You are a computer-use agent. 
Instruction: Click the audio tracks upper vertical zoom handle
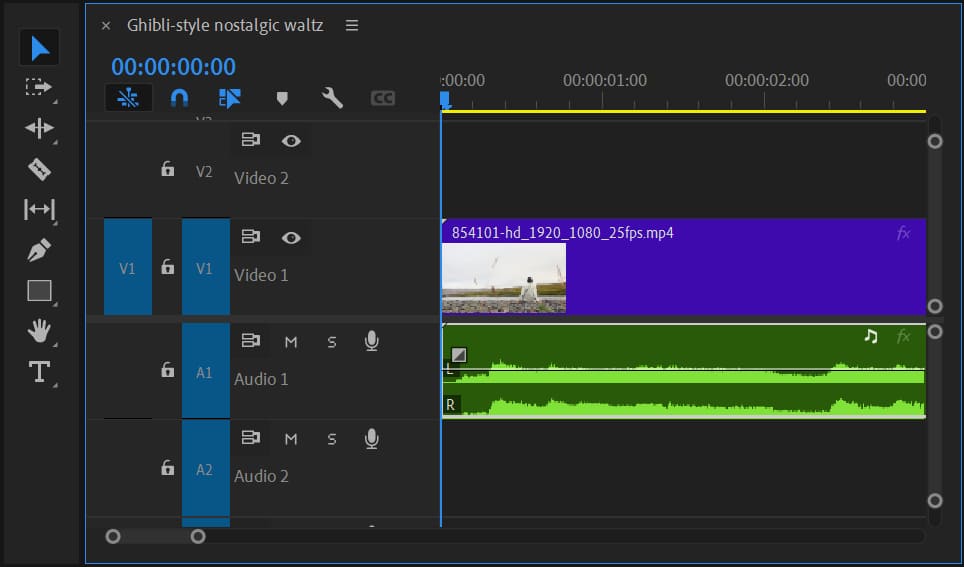(x=934, y=332)
